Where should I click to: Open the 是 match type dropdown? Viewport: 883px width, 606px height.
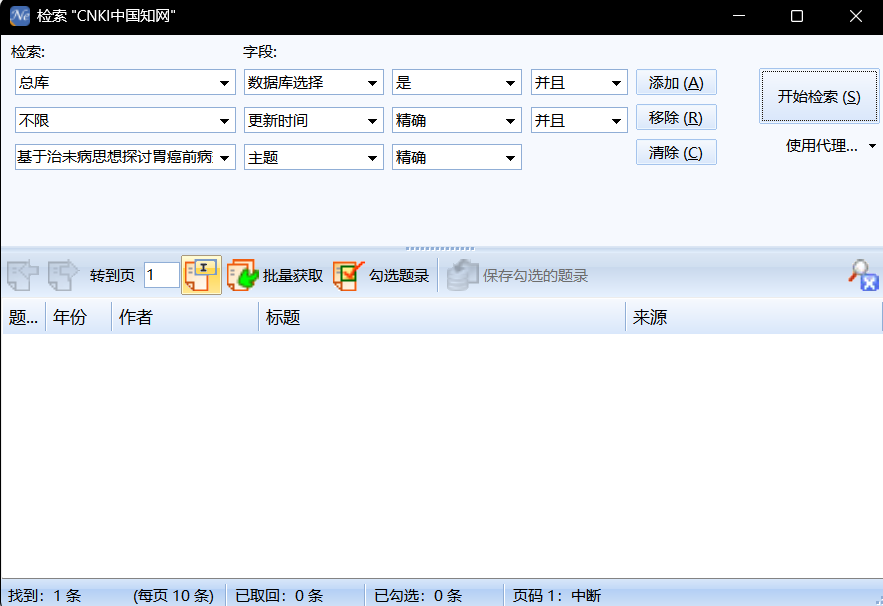[510, 83]
